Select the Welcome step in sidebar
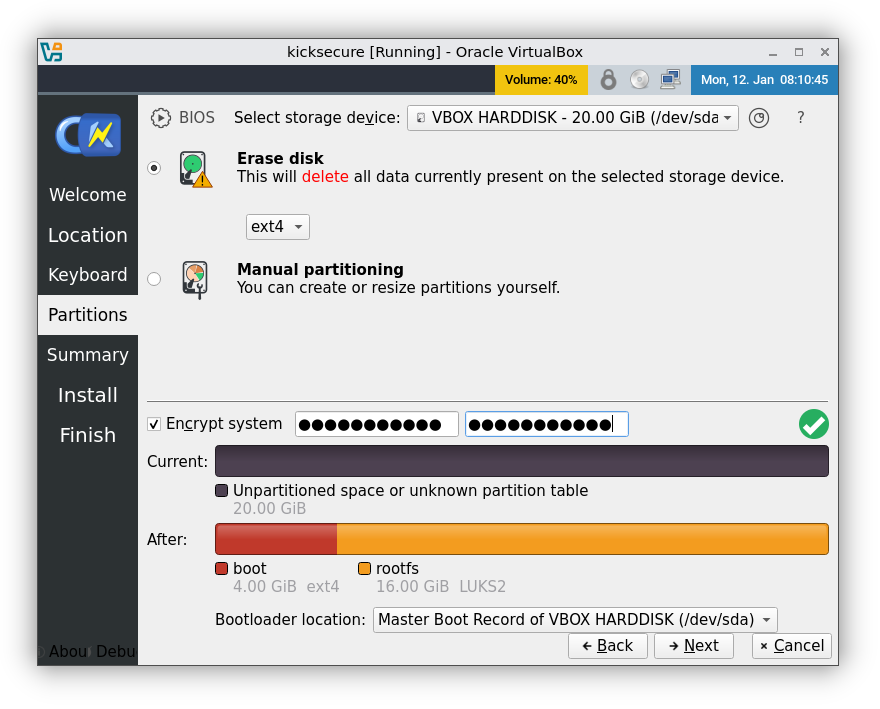Screen dimensions: 880x709 coord(87,195)
